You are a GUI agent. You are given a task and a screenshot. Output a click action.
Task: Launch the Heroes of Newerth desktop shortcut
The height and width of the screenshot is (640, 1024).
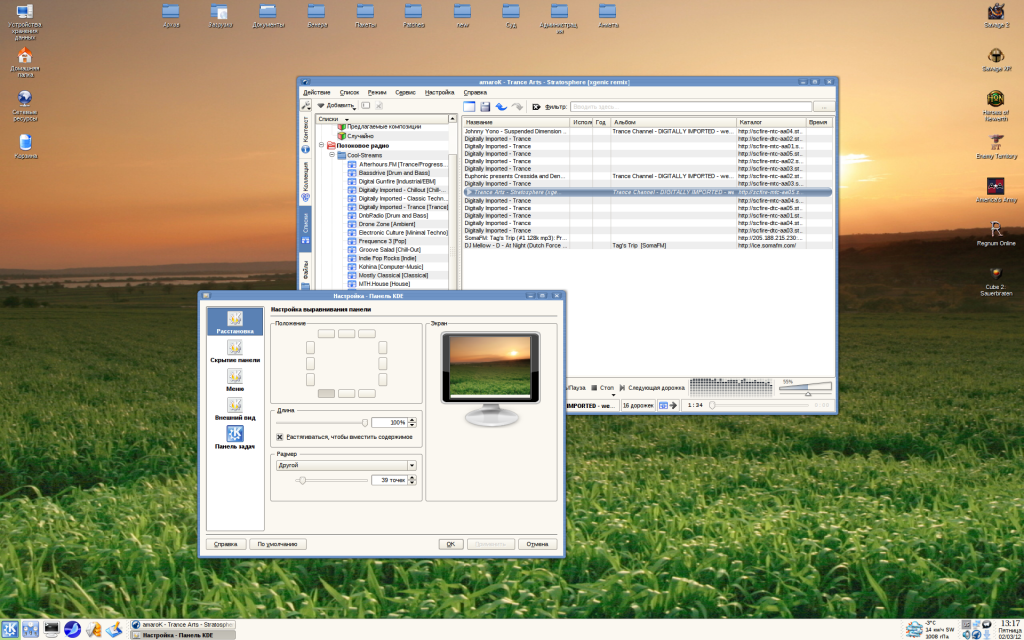[995, 106]
